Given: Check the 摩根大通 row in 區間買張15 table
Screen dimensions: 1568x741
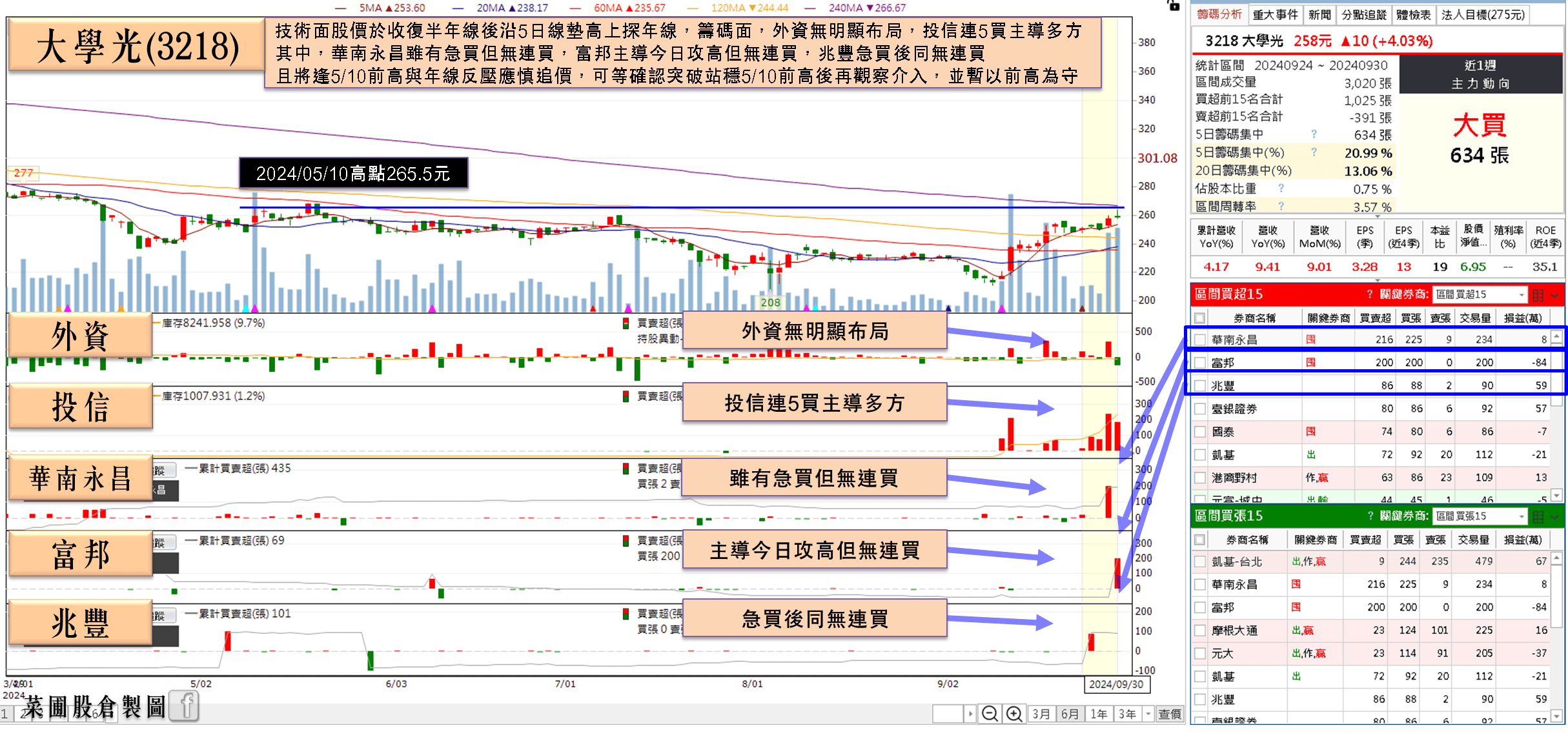Looking at the screenshot, I should [x=1199, y=631].
